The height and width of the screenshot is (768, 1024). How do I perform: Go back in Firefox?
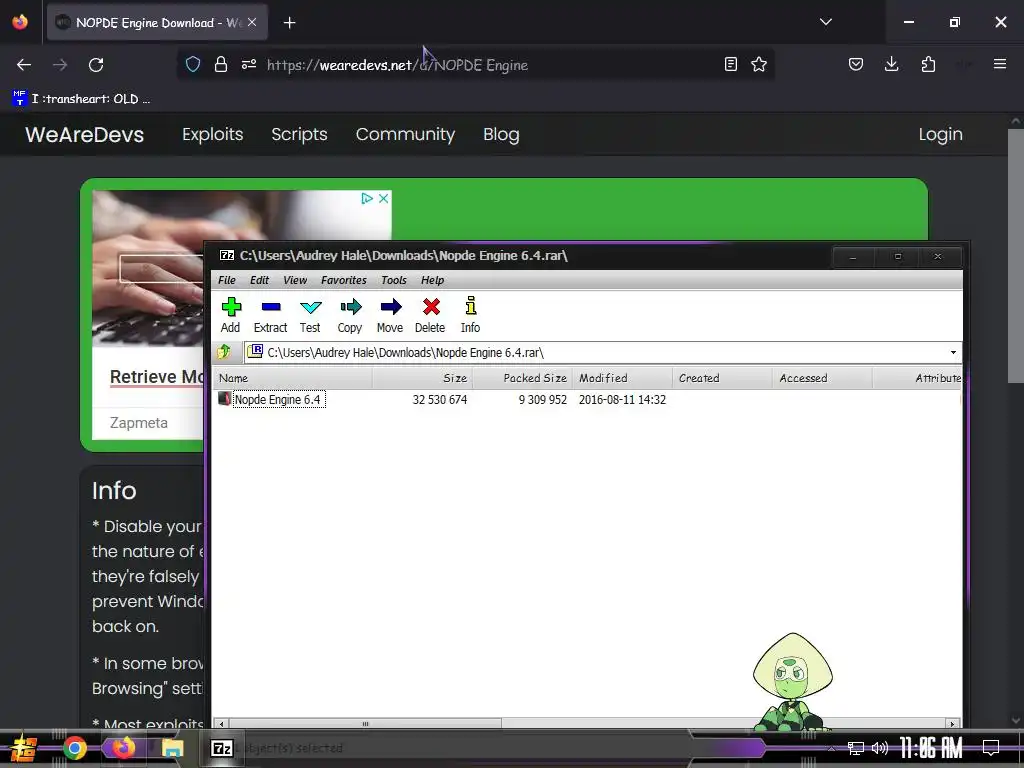(24, 65)
